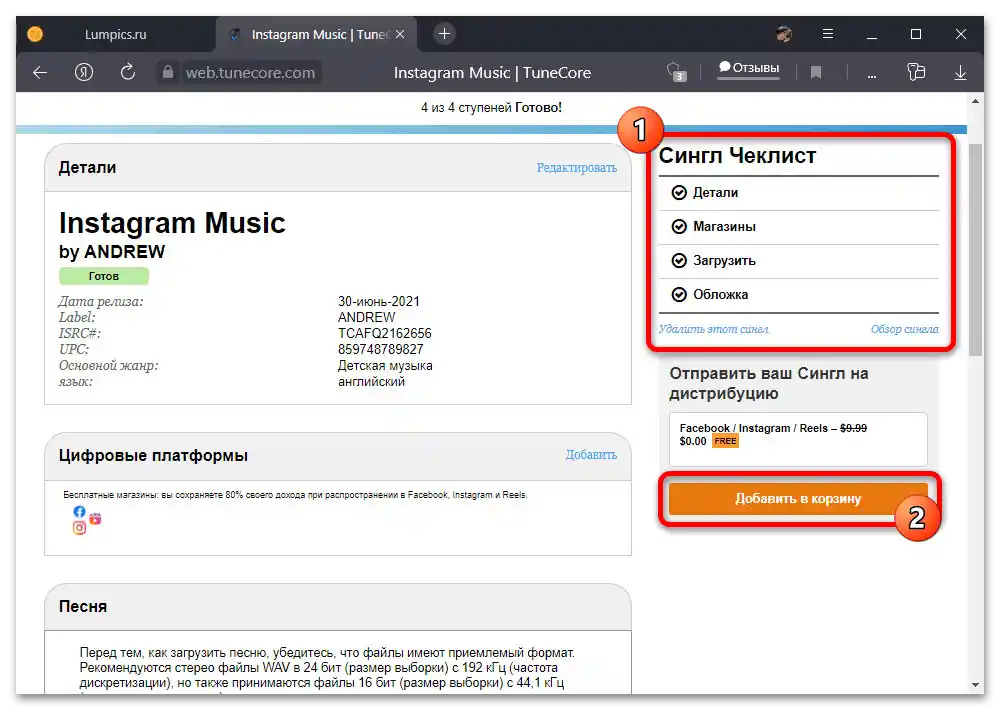This screenshot has height=710, width=1000.
Task: Click release date 30-июнь-2021
Action: click(x=379, y=301)
